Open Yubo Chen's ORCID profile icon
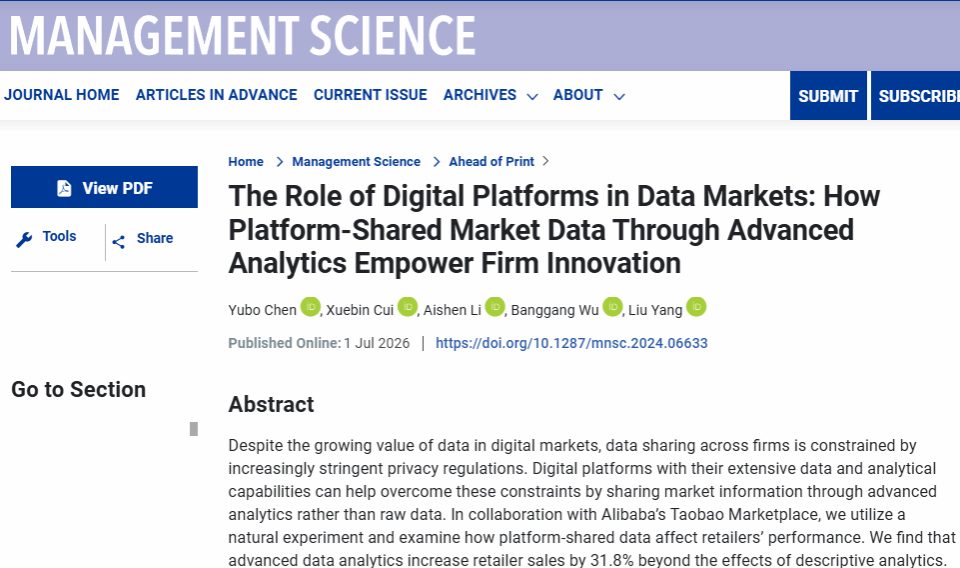The height and width of the screenshot is (568, 960). [x=310, y=307]
